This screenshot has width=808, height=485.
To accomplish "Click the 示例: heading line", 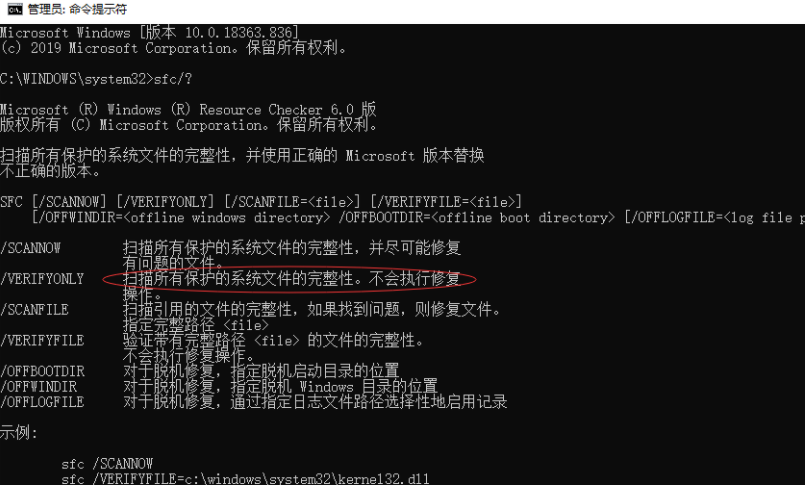I will tap(19, 432).
